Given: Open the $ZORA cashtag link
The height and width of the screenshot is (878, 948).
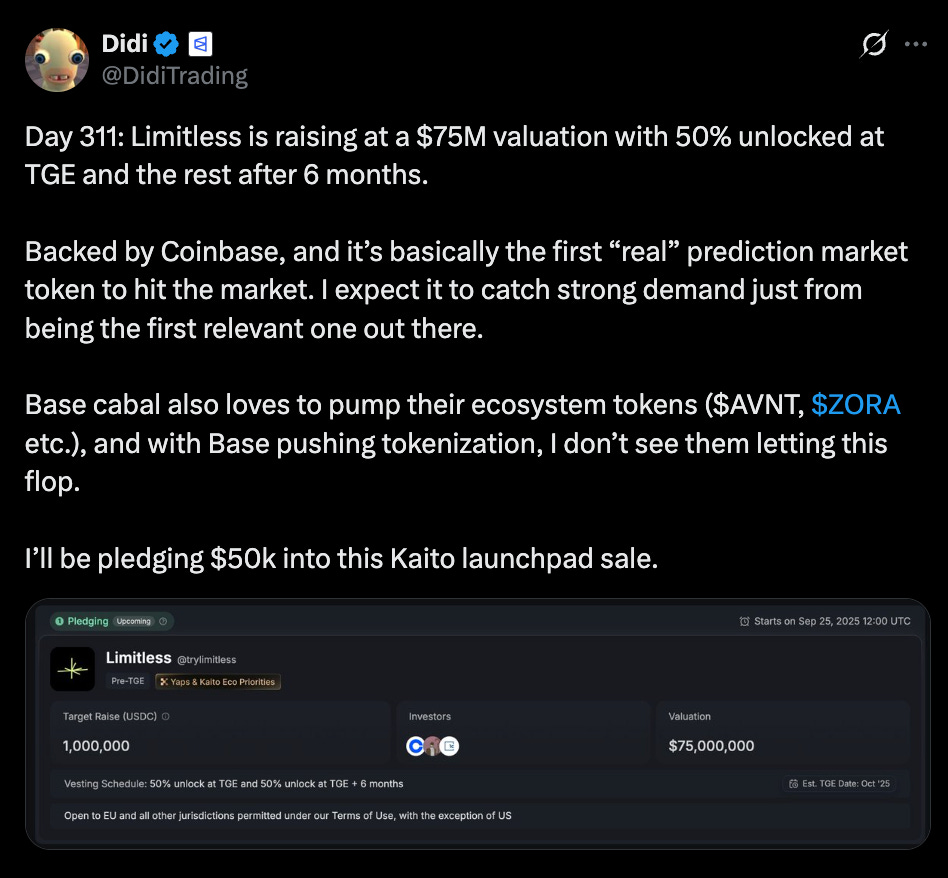Looking at the screenshot, I should [x=856, y=405].
